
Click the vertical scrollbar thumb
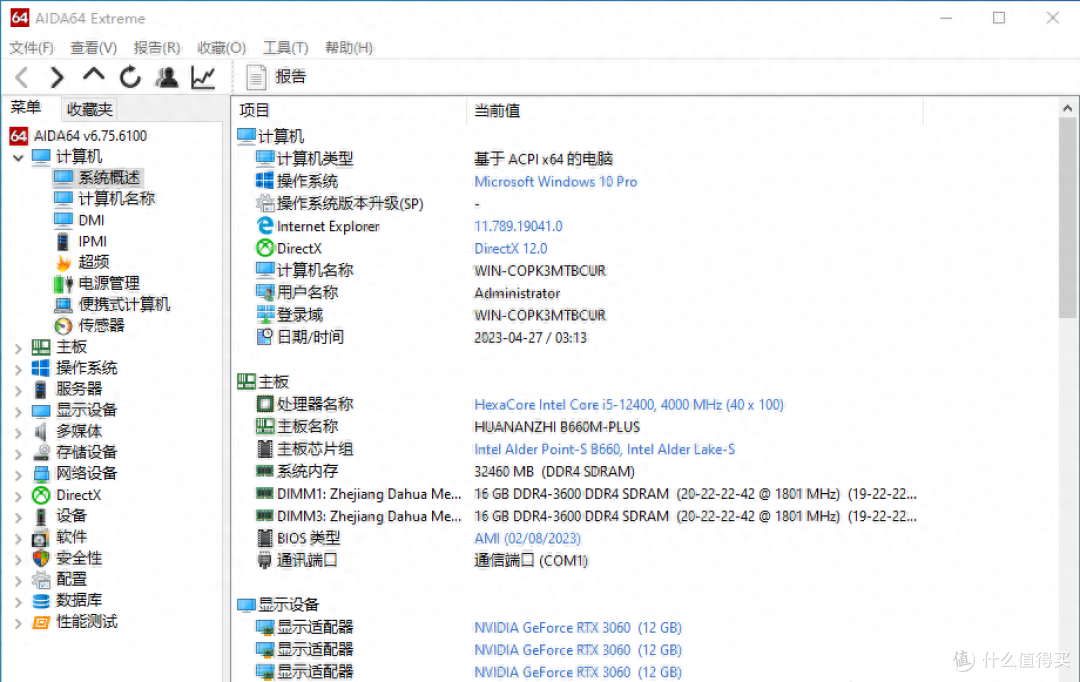[x=1068, y=218]
